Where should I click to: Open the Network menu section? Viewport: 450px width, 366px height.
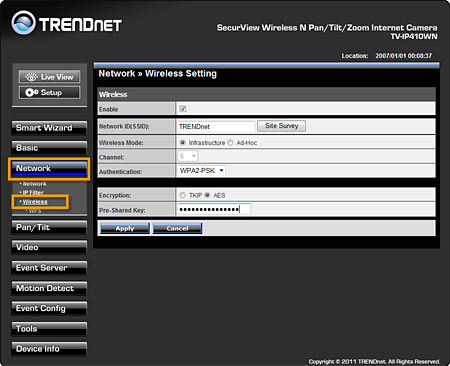(49, 169)
